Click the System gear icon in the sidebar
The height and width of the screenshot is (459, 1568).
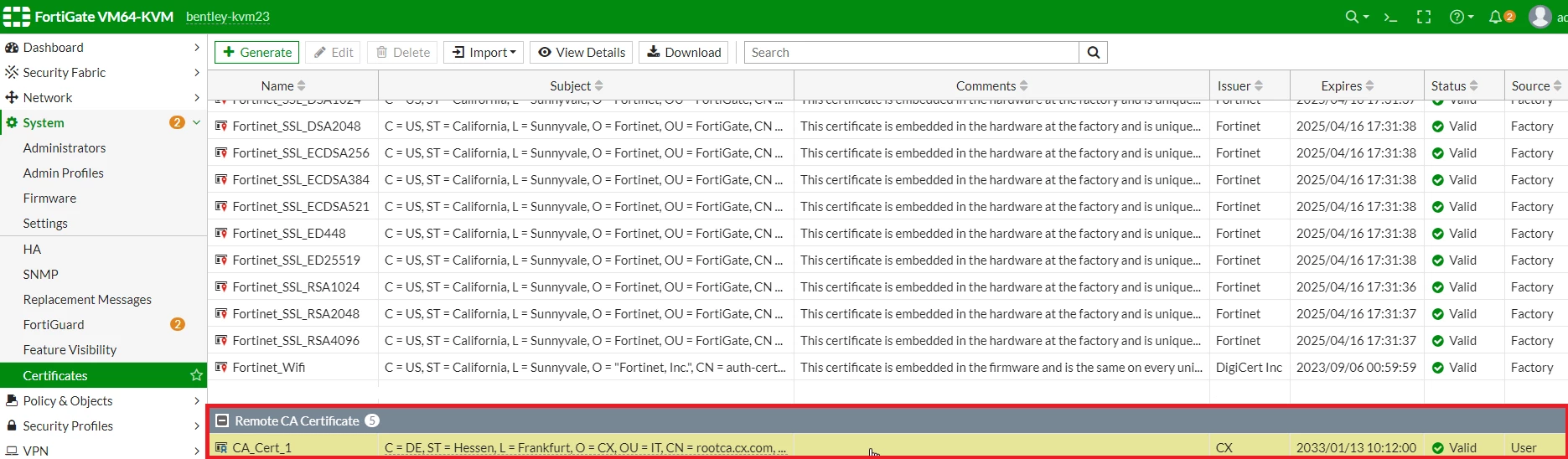(x=12, y=122)
